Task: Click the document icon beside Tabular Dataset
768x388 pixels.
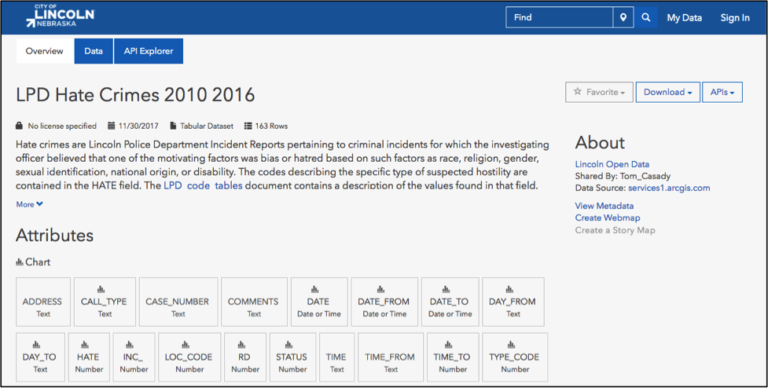Action: tap(173, 126)
